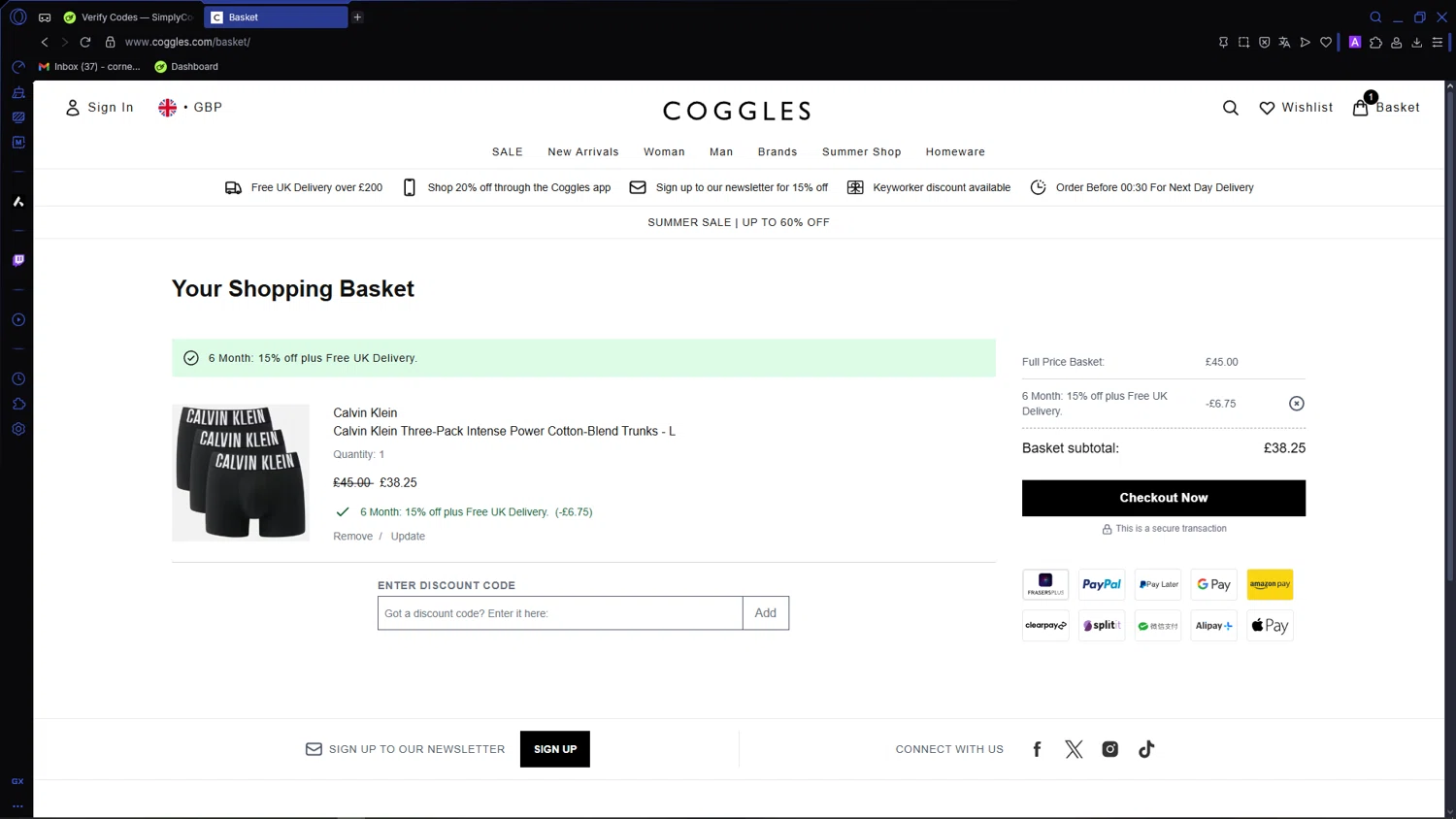Focus the discount code input field
The width and height of the screenshot is (1456, 819).
[560, 613]
